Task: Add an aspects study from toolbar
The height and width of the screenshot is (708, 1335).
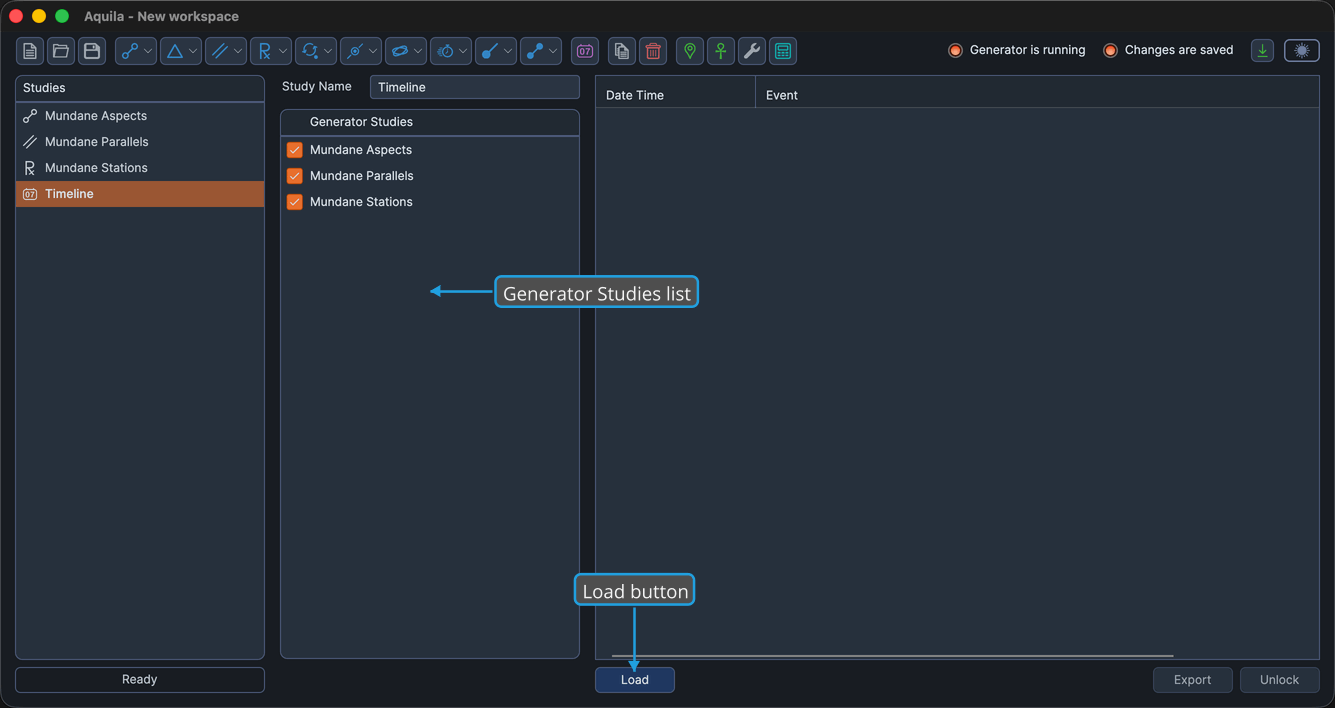Action: coord(130,51)
